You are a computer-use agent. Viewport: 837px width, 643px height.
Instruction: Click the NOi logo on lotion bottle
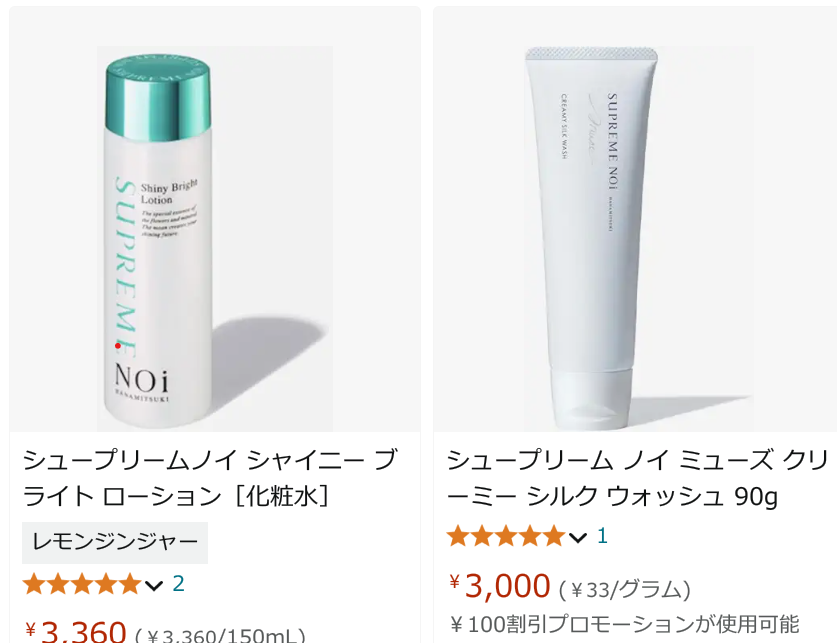click(141, 379)
